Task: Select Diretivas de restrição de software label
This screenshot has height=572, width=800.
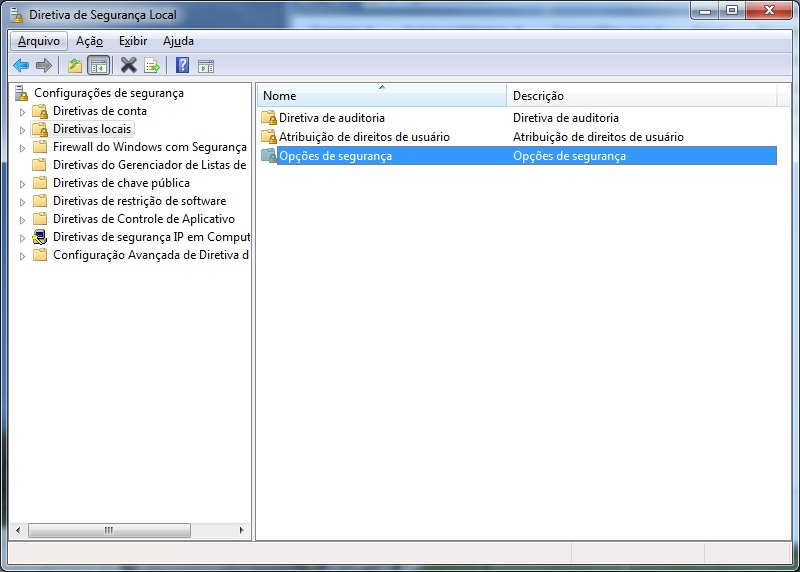Action: pyautogui.click(x=140, y=201)
